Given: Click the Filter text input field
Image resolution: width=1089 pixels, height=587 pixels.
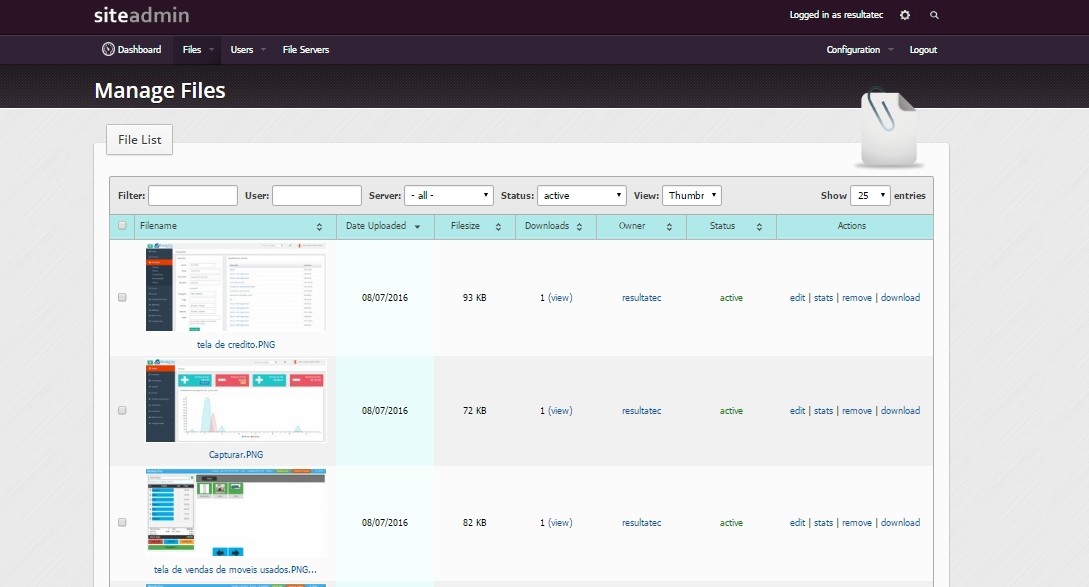Looking at the screenshot, I should coord(193,196).
